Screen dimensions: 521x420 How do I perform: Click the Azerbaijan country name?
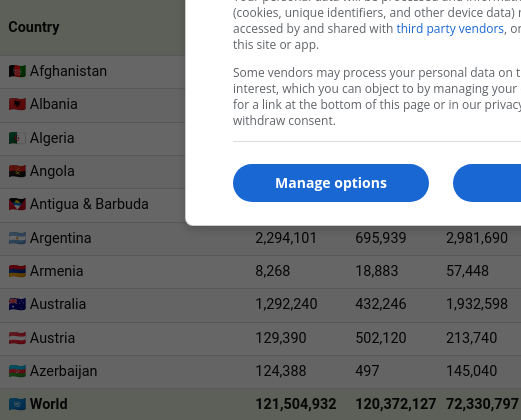(63, 371)
